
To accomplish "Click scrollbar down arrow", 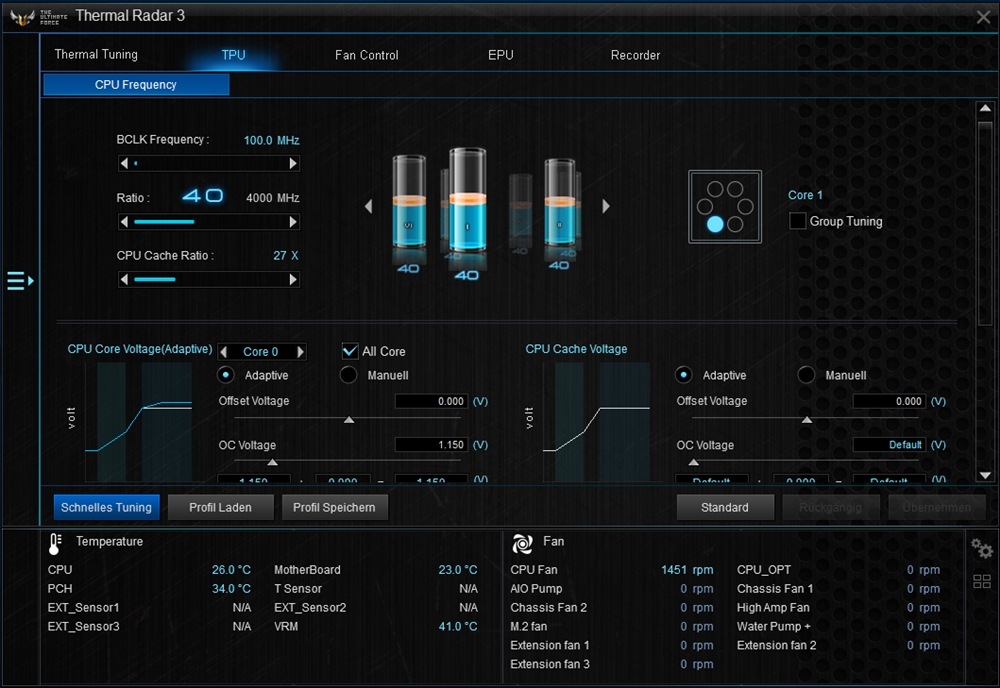I will [985, 475].
